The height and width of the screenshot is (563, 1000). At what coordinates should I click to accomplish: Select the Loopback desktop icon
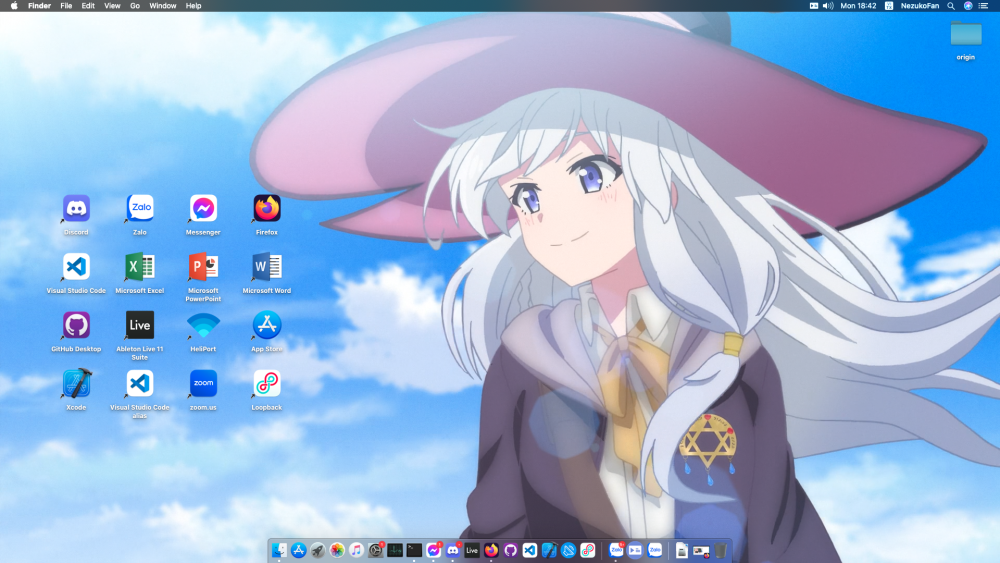coord(267,383)
